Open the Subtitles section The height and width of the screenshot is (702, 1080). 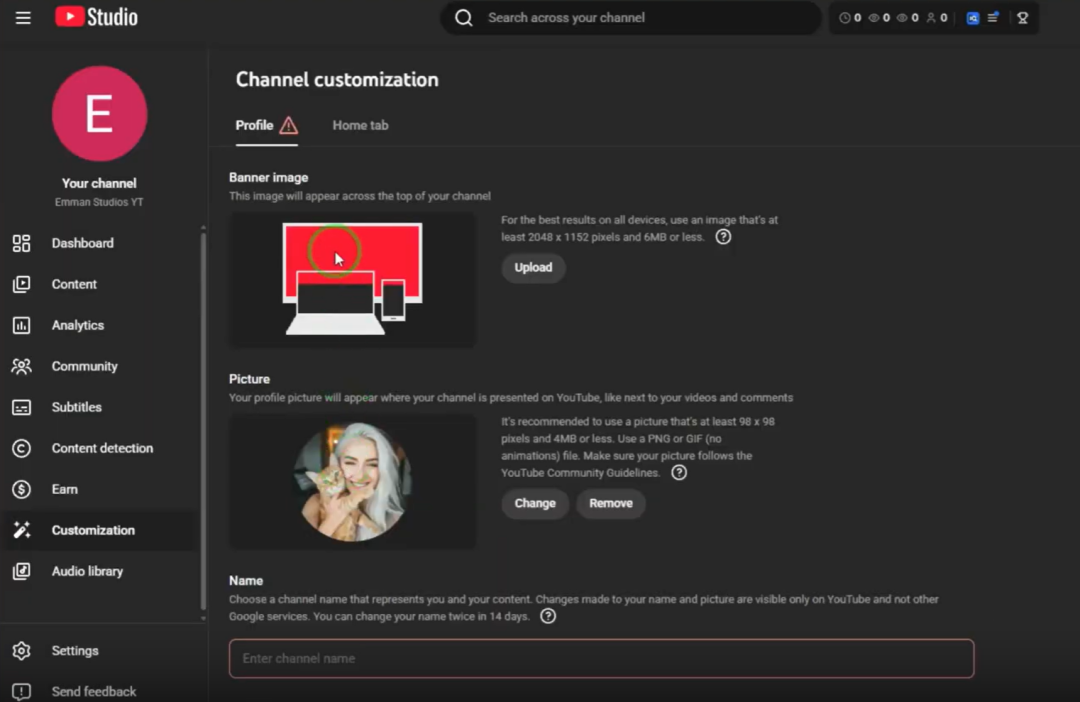tap(76, 407)
